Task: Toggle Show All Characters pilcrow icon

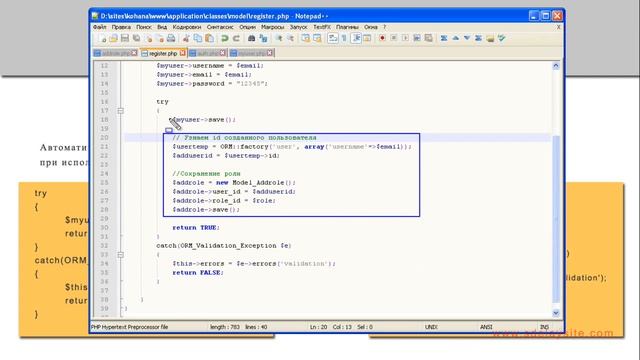Action: 344,38
